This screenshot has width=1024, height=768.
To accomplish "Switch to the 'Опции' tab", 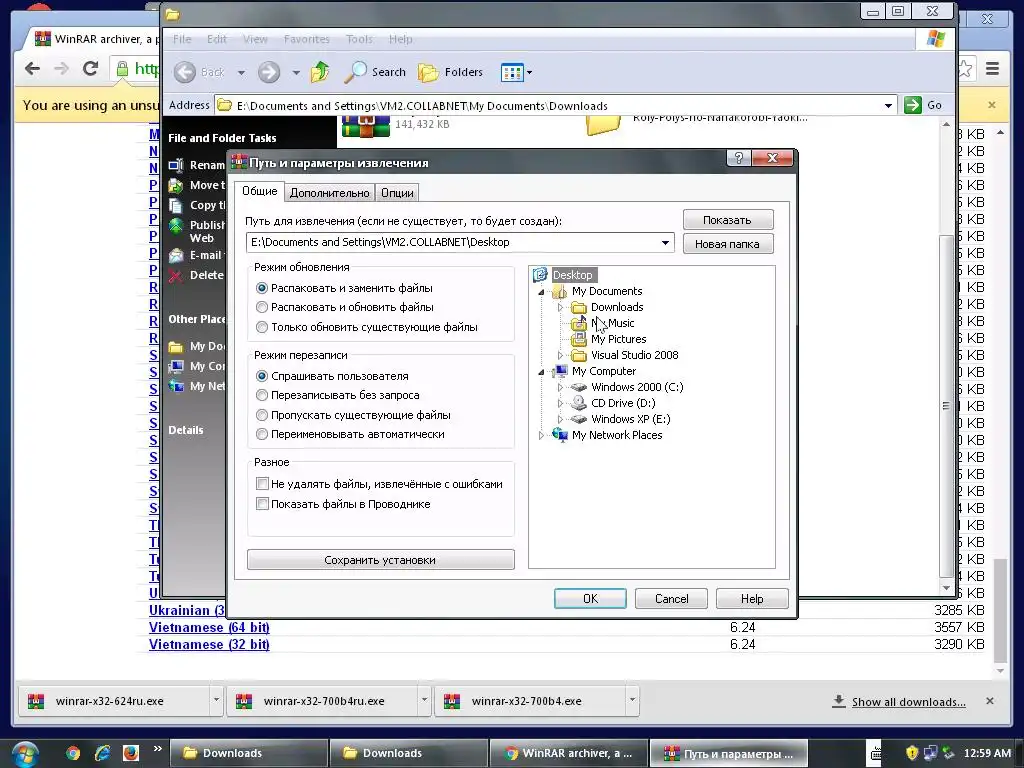I will tap(397, 193).
